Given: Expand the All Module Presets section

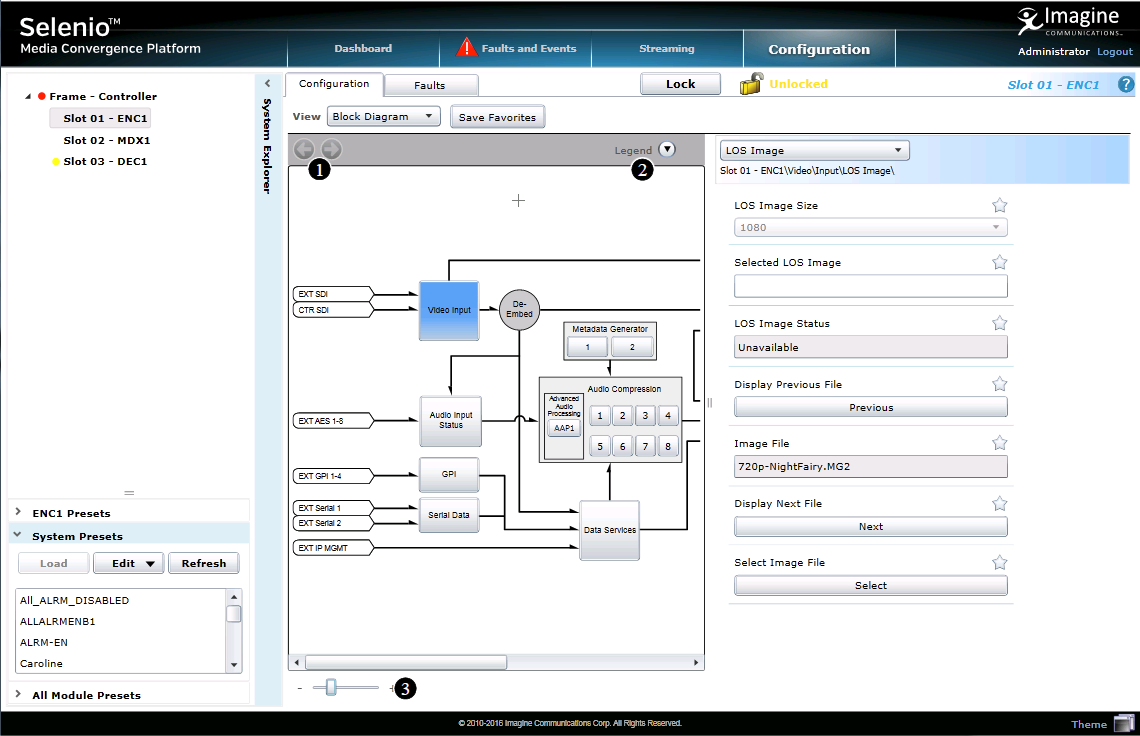Looking at the screenshot, I should [17, 694].
